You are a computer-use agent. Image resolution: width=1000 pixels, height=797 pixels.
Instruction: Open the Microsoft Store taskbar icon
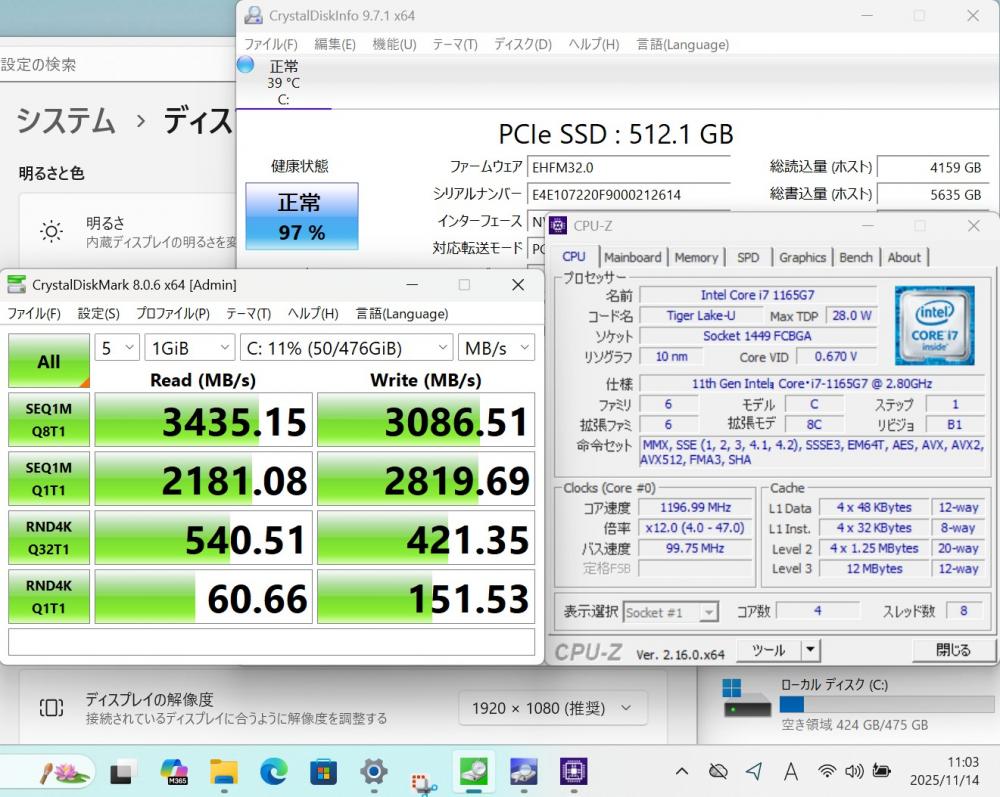click(323, 771)
